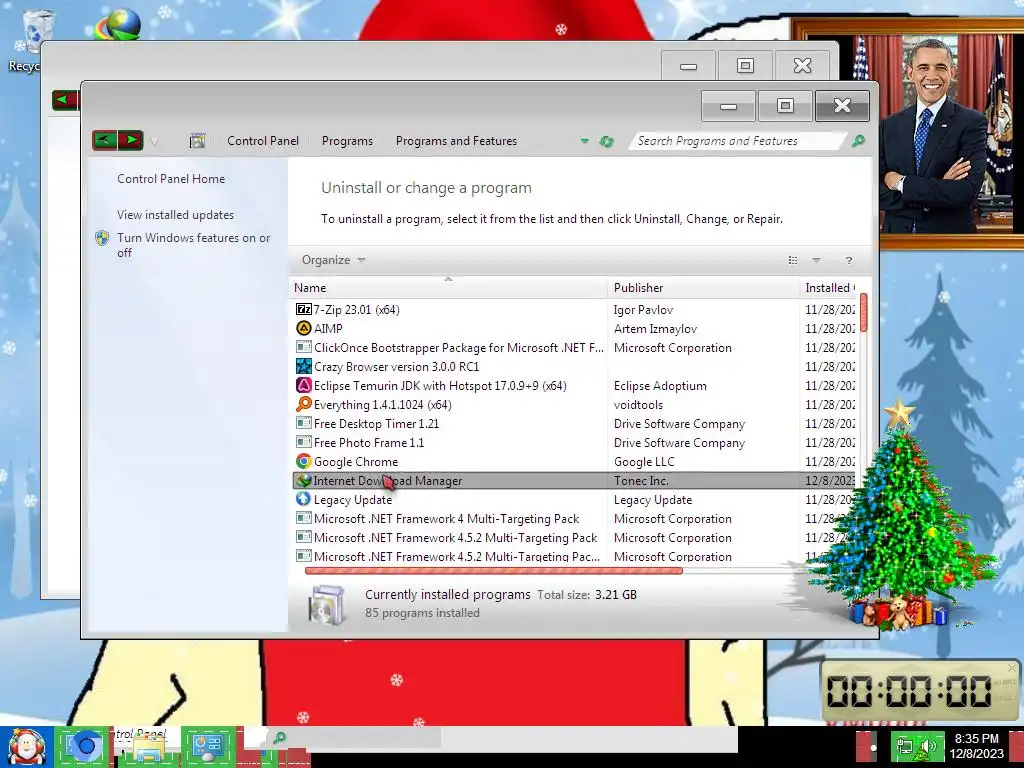This screenshot has width=1024, height=768.
Task: Open the clock showing 8:35 PM
Action: pyautogui.click(x=976, y=746)
